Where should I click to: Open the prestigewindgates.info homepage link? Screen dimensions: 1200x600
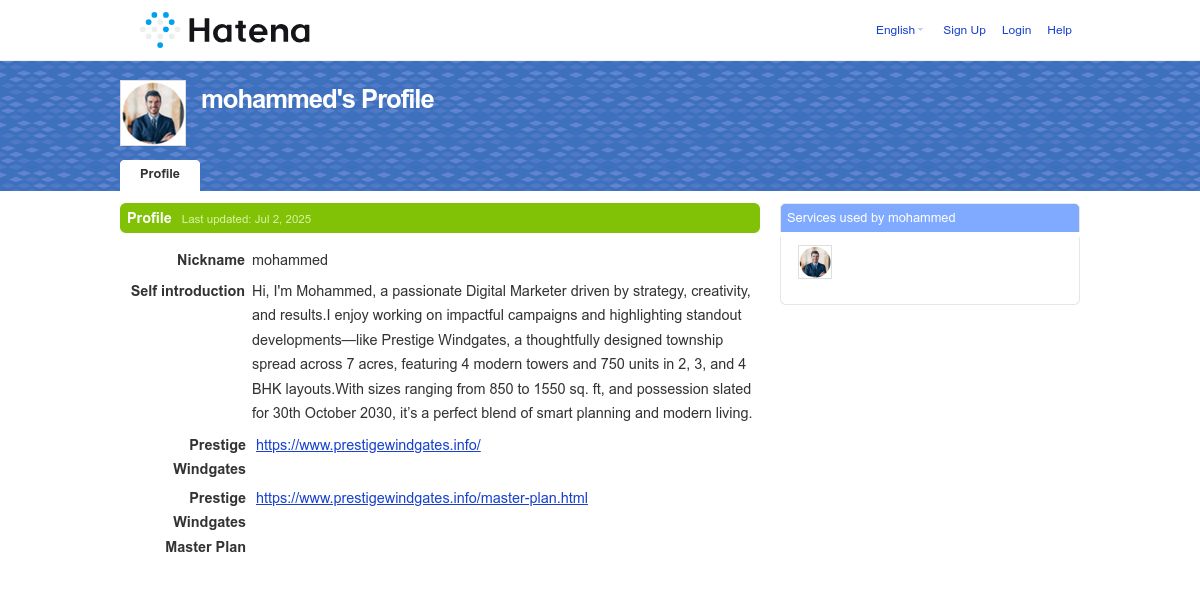368,445
